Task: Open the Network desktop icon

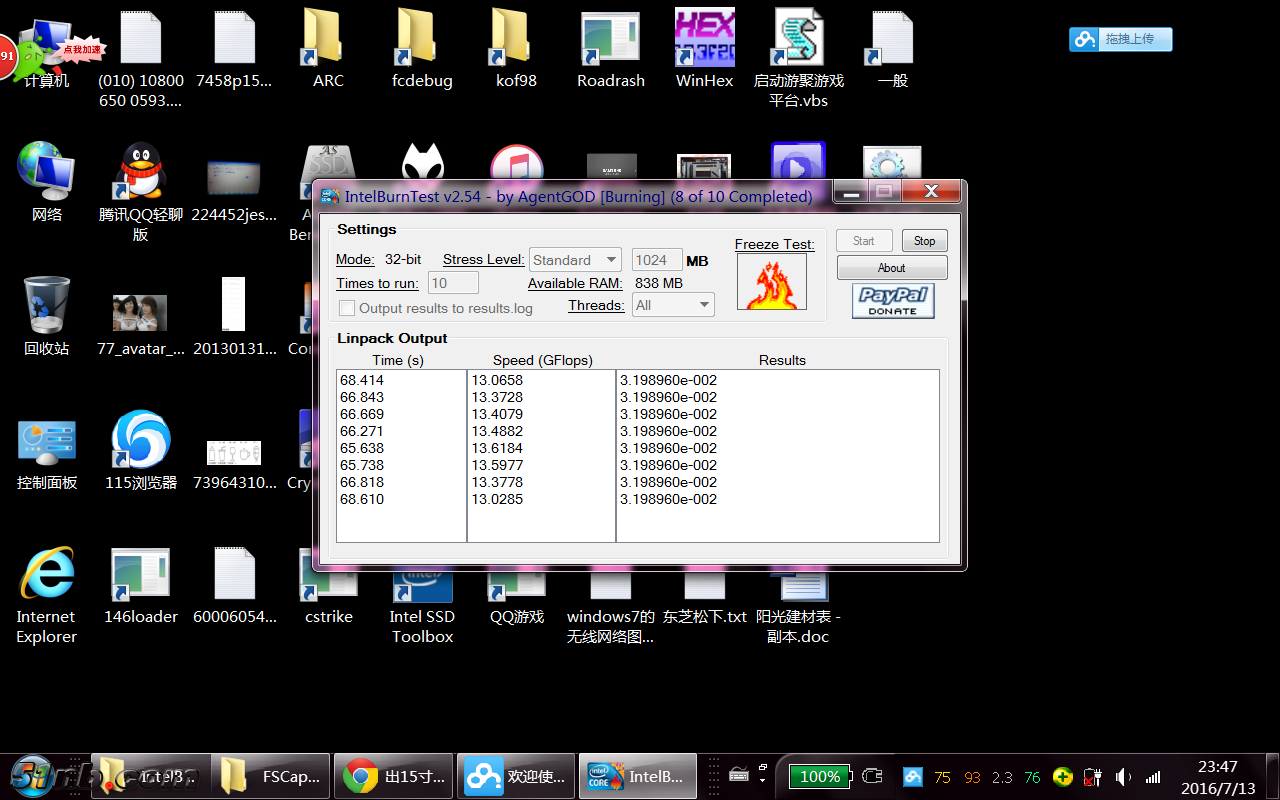Action: pyautogui.click(x=46, y=180)
